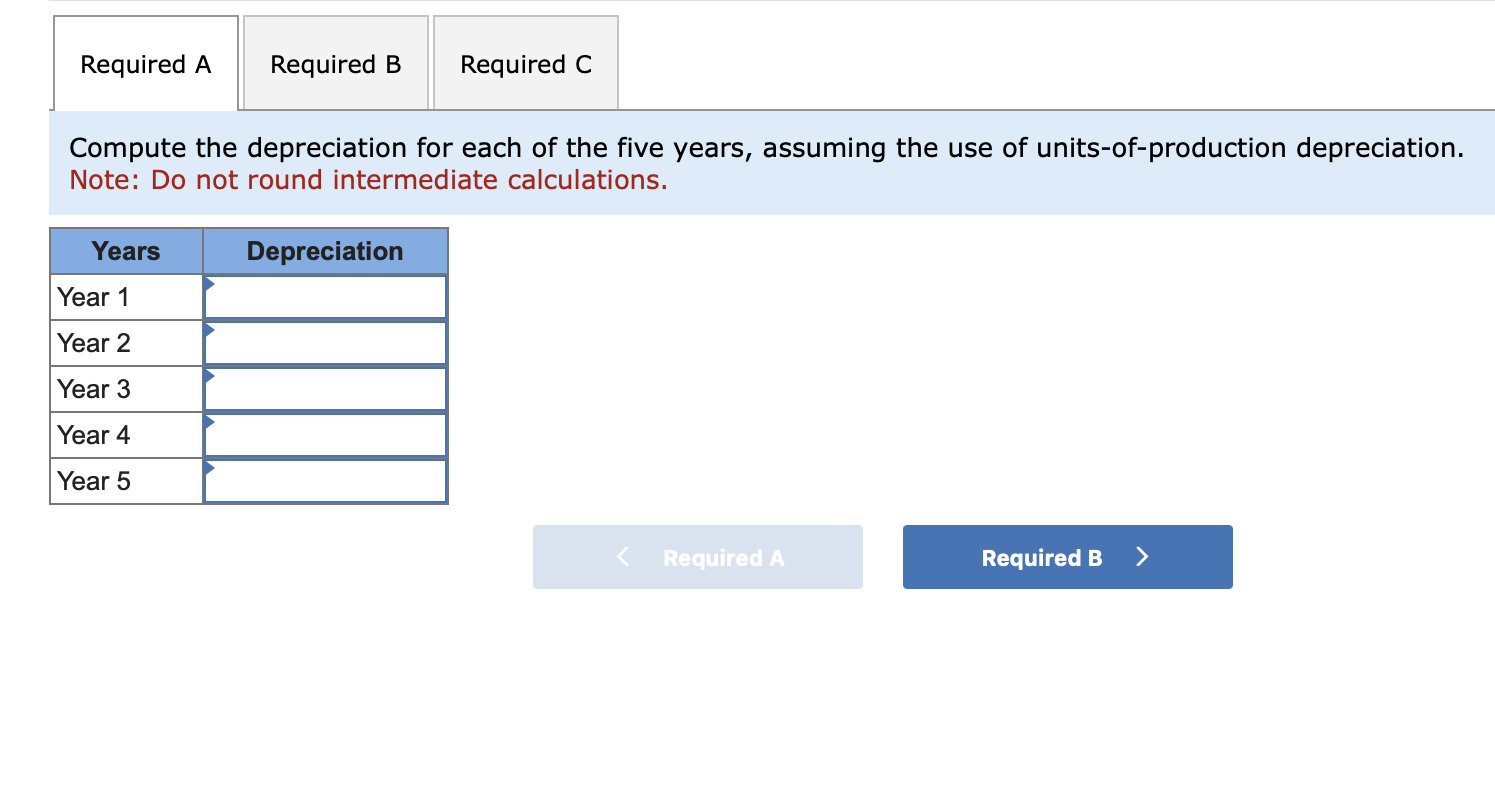The image size is (1495, 806).
Task: Click the Depreciation column header
Action: tap(324, 251)
